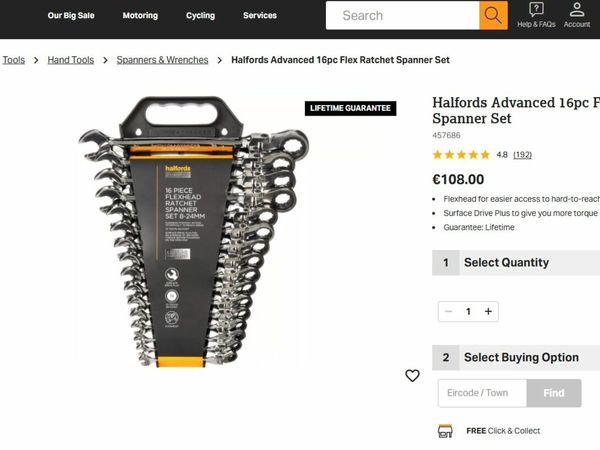Screen dimensions: 600x450
Task: Go to Spanners & Wrenches breadcrumb
Action: [162, 60]
